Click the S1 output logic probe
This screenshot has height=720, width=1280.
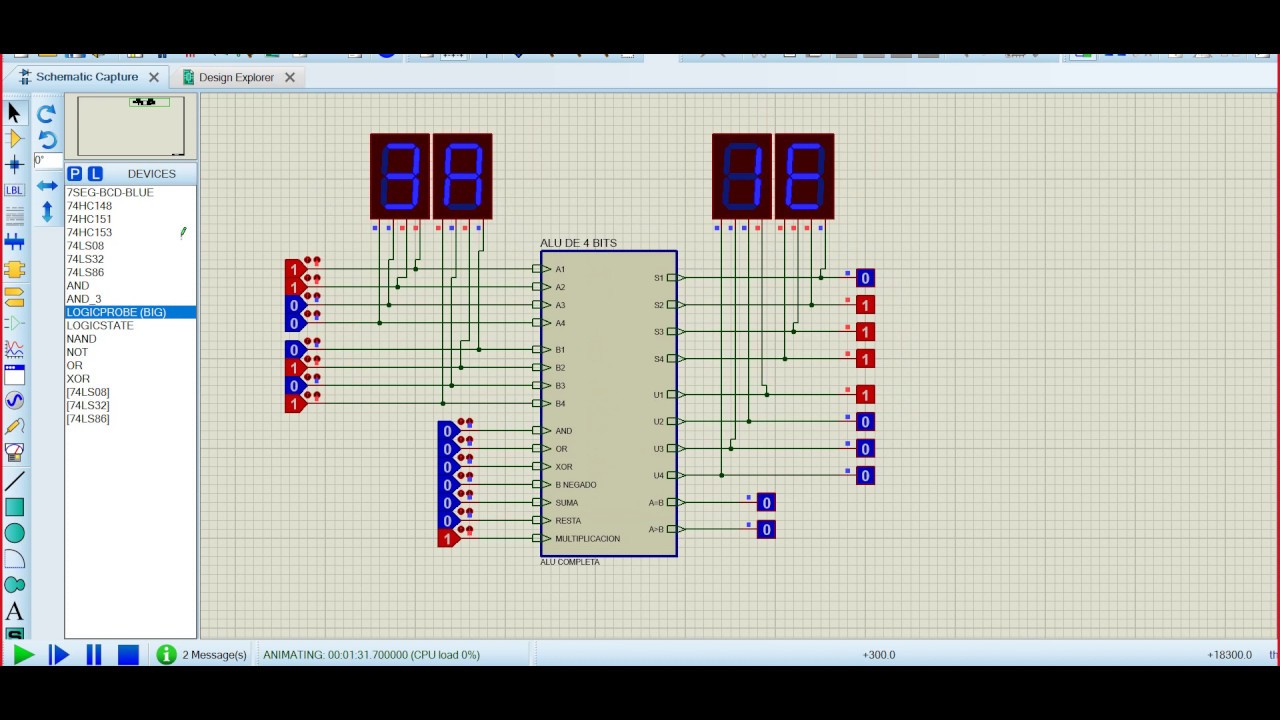865,278
